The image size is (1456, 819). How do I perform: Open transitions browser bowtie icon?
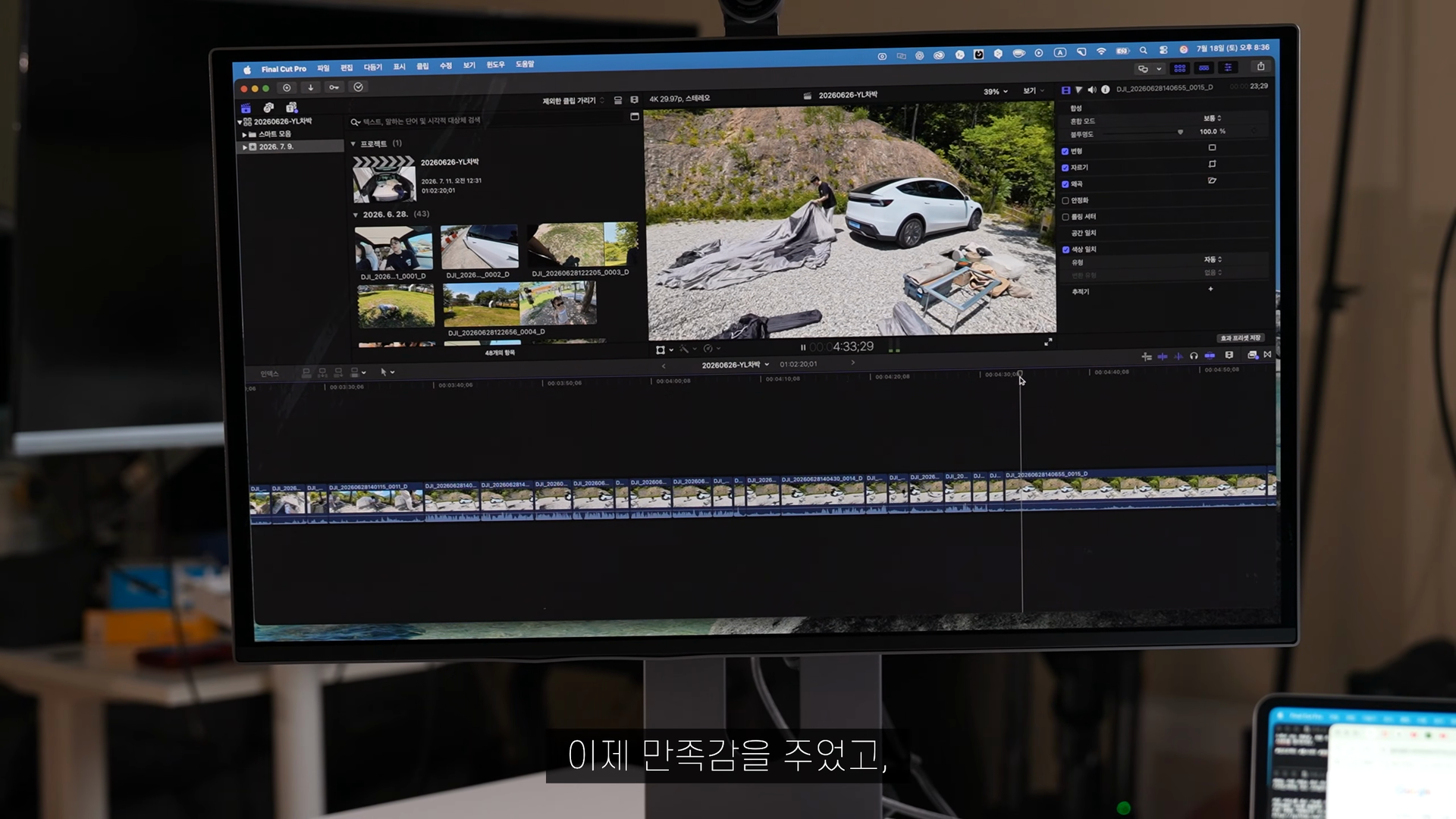1267,354
